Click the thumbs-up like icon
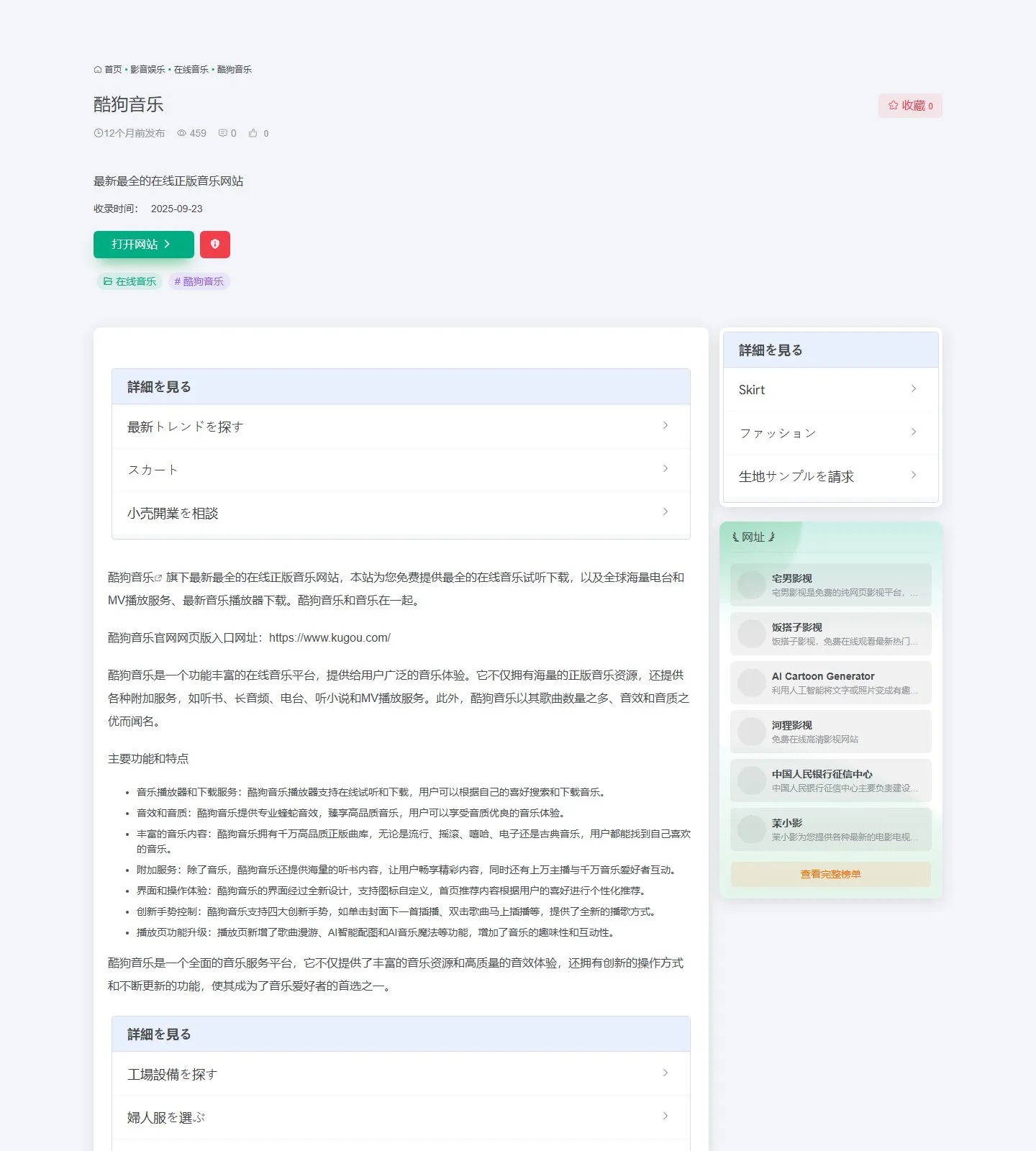Image resolution: width=1036 pixels, height=1151 pixels. 253,133
